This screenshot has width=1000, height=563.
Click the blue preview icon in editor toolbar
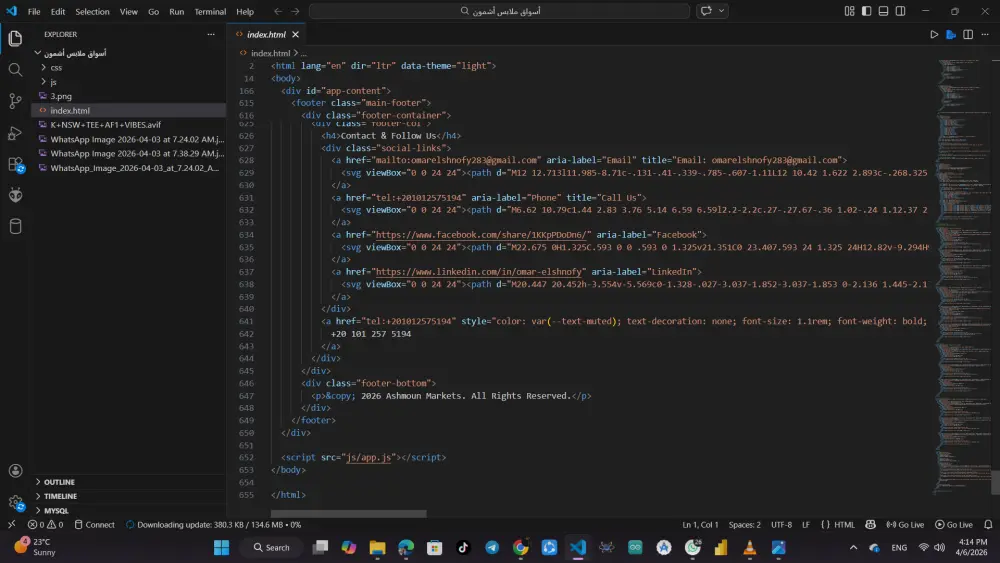(951, 34)
